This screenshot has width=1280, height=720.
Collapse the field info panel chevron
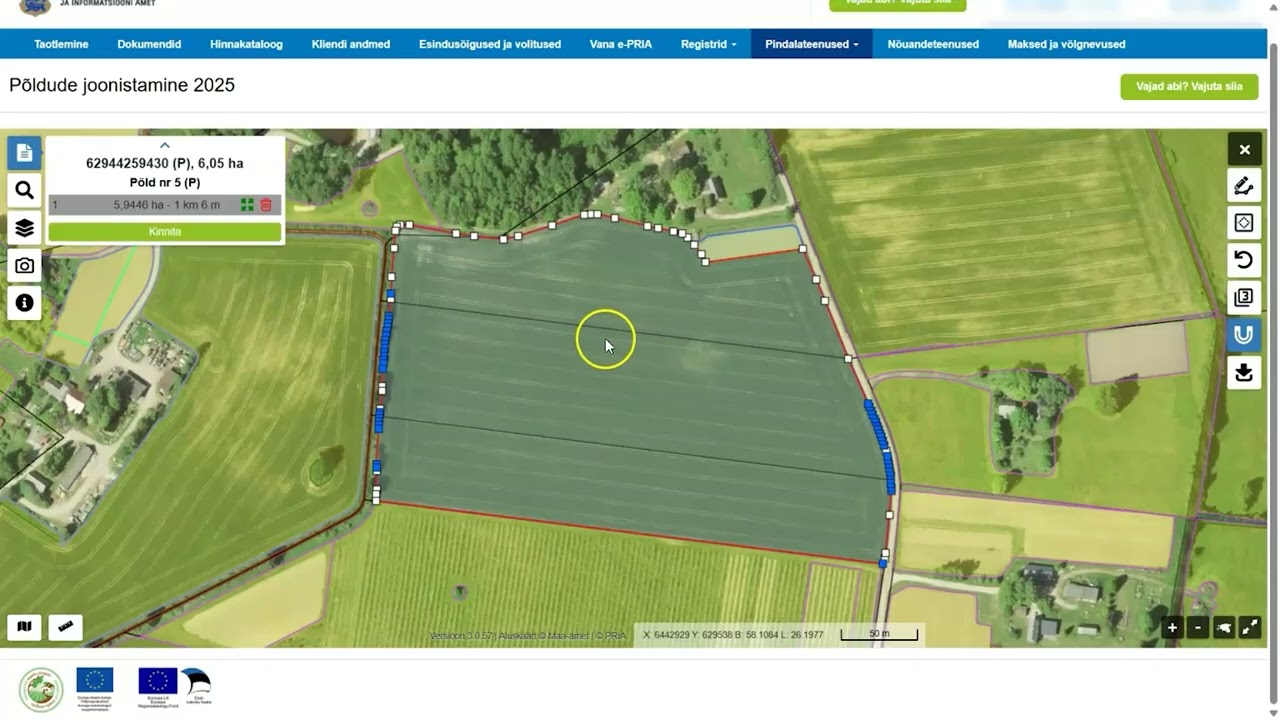point(165,145)
